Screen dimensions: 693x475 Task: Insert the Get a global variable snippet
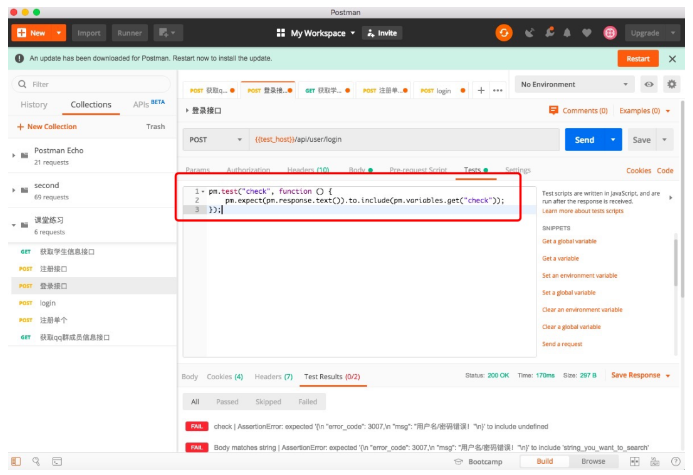tap(569, 241)
